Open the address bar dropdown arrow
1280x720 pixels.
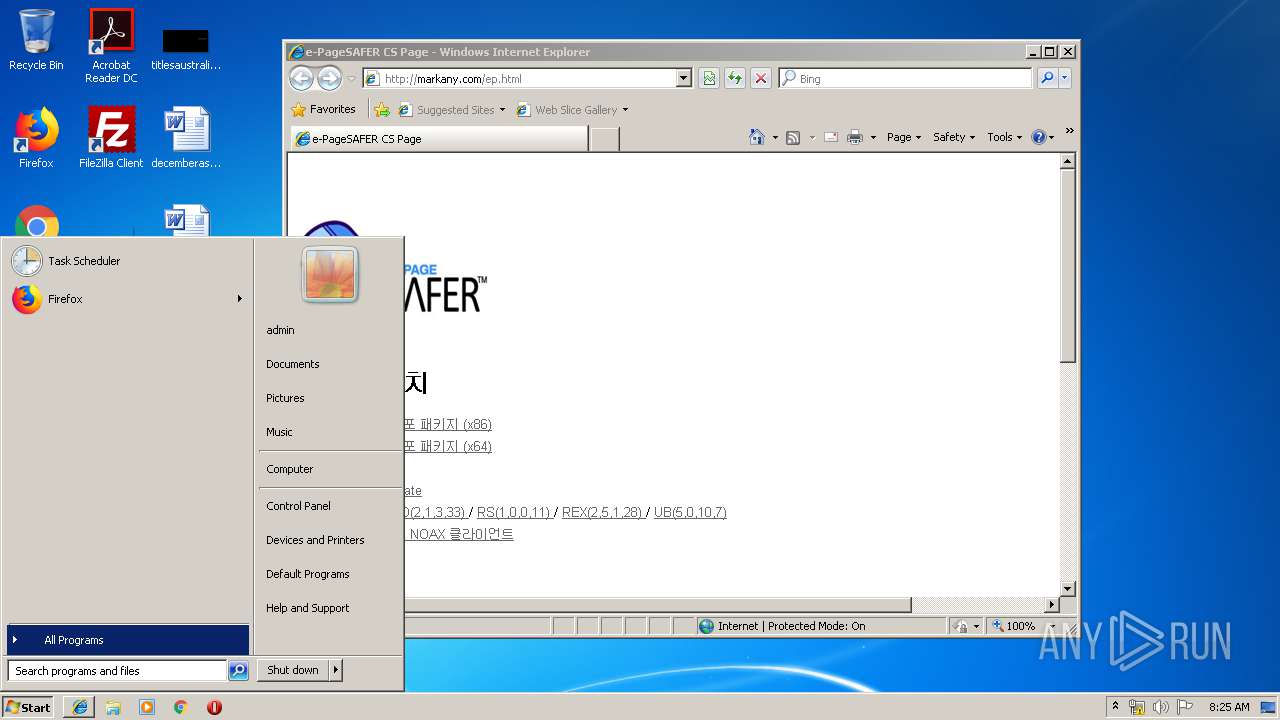684,78
